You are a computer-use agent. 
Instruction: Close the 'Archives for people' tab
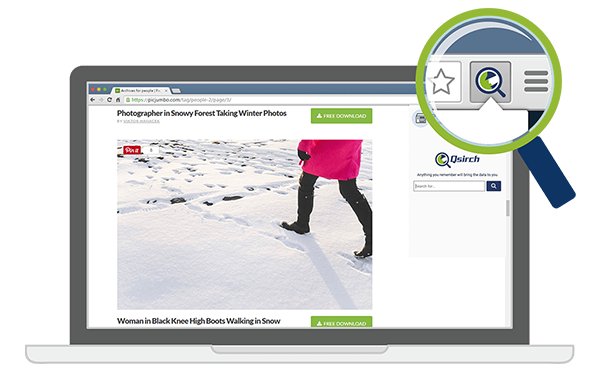[166, 91]
